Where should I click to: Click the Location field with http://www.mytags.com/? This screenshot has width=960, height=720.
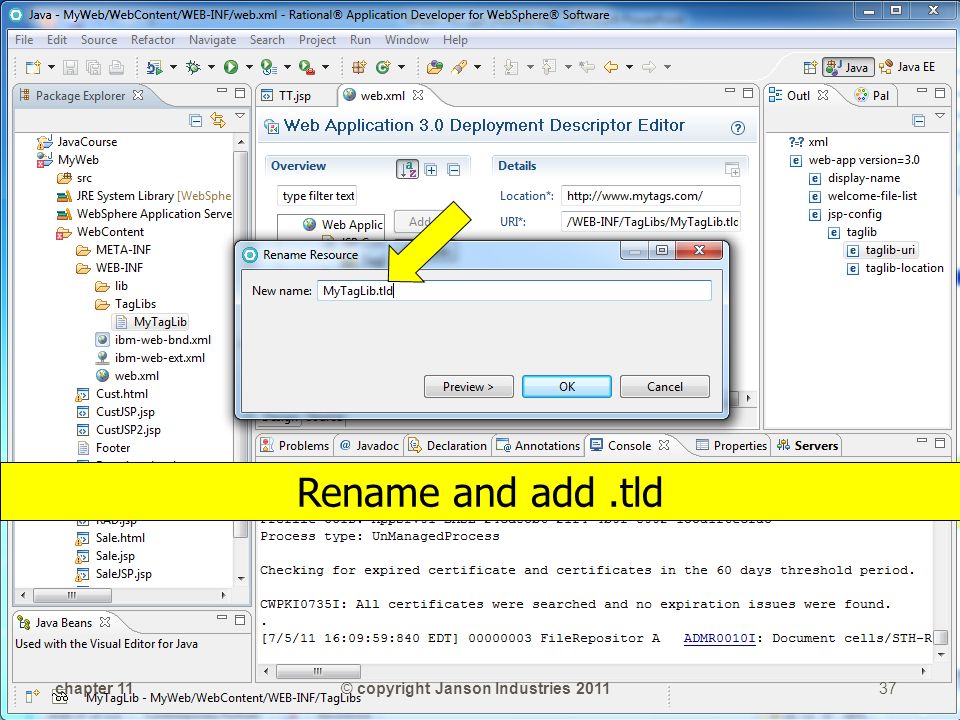[x=651, y=196]
